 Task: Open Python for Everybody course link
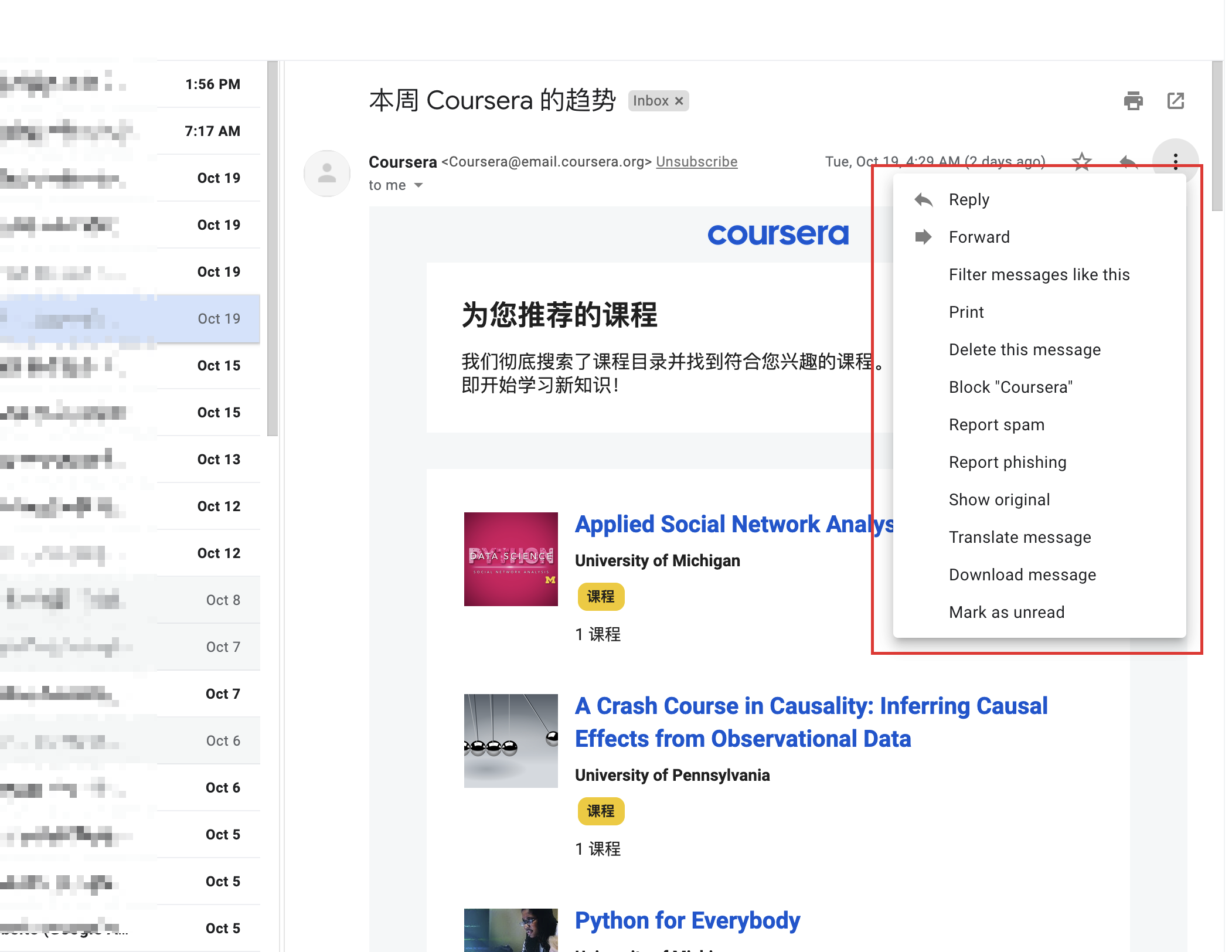click(687, 920)
